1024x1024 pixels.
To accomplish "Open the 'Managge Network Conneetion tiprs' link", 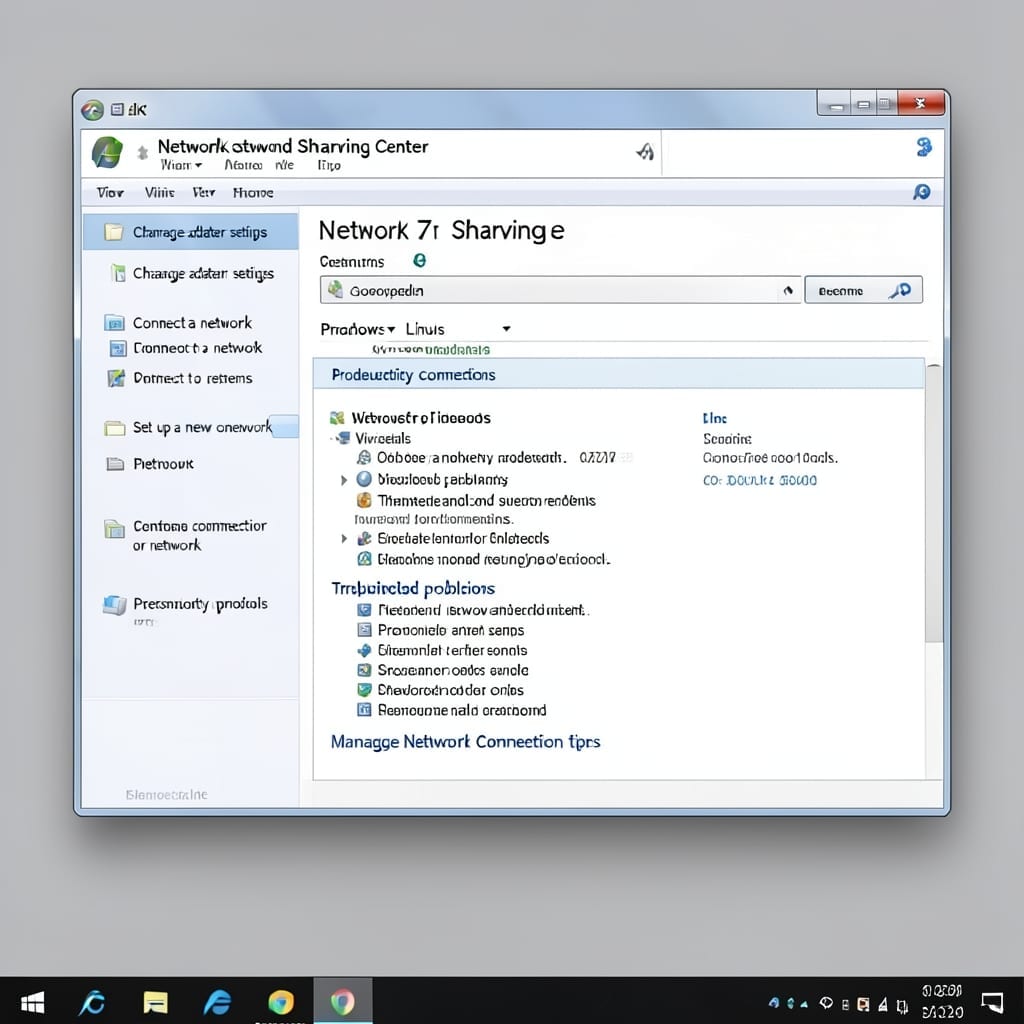I will (465, 742).
